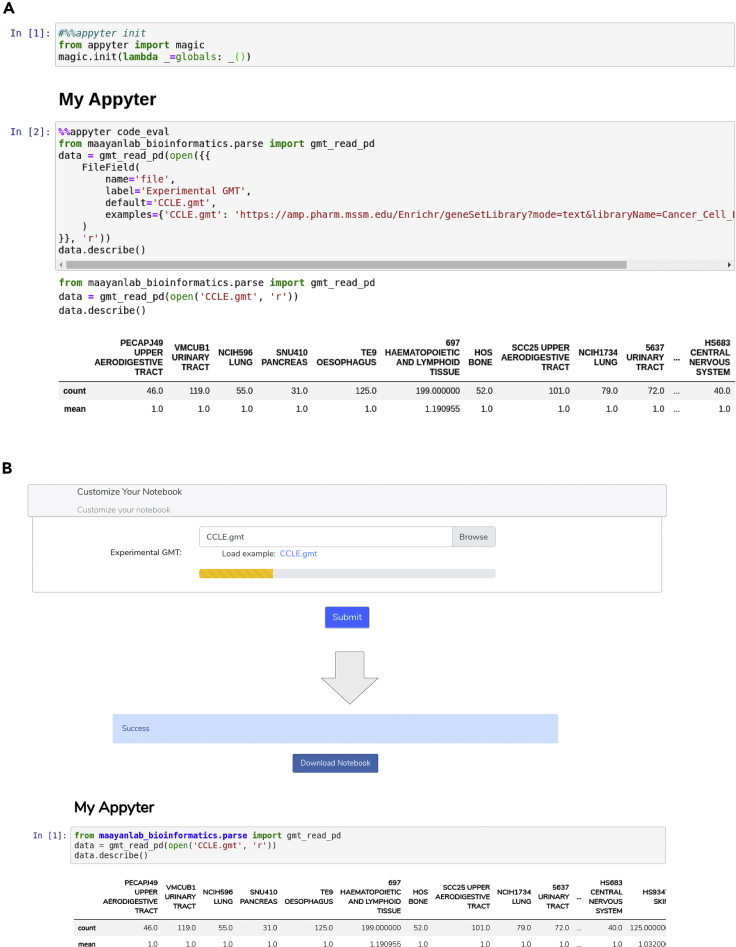
Task: Click the Browse button for file upload
Action: tap(473, 537)
